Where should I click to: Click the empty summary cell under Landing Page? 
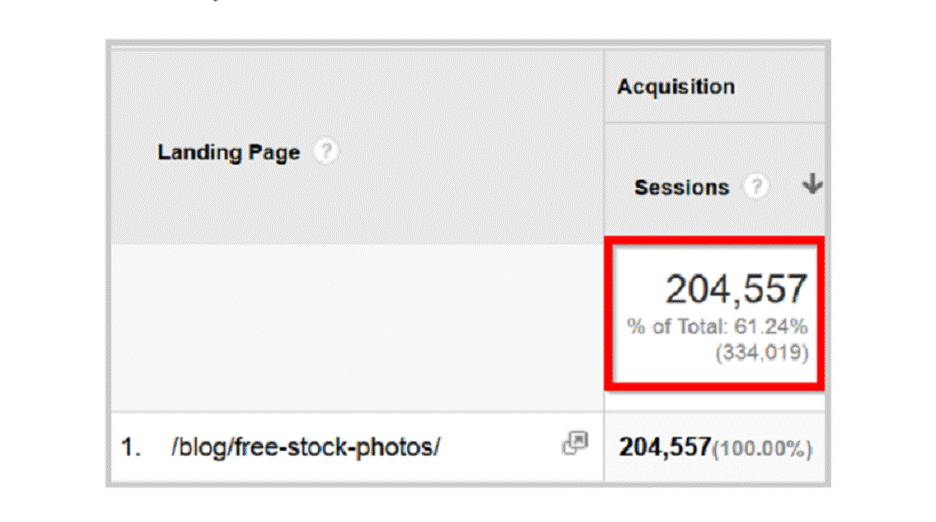(355, 327)
